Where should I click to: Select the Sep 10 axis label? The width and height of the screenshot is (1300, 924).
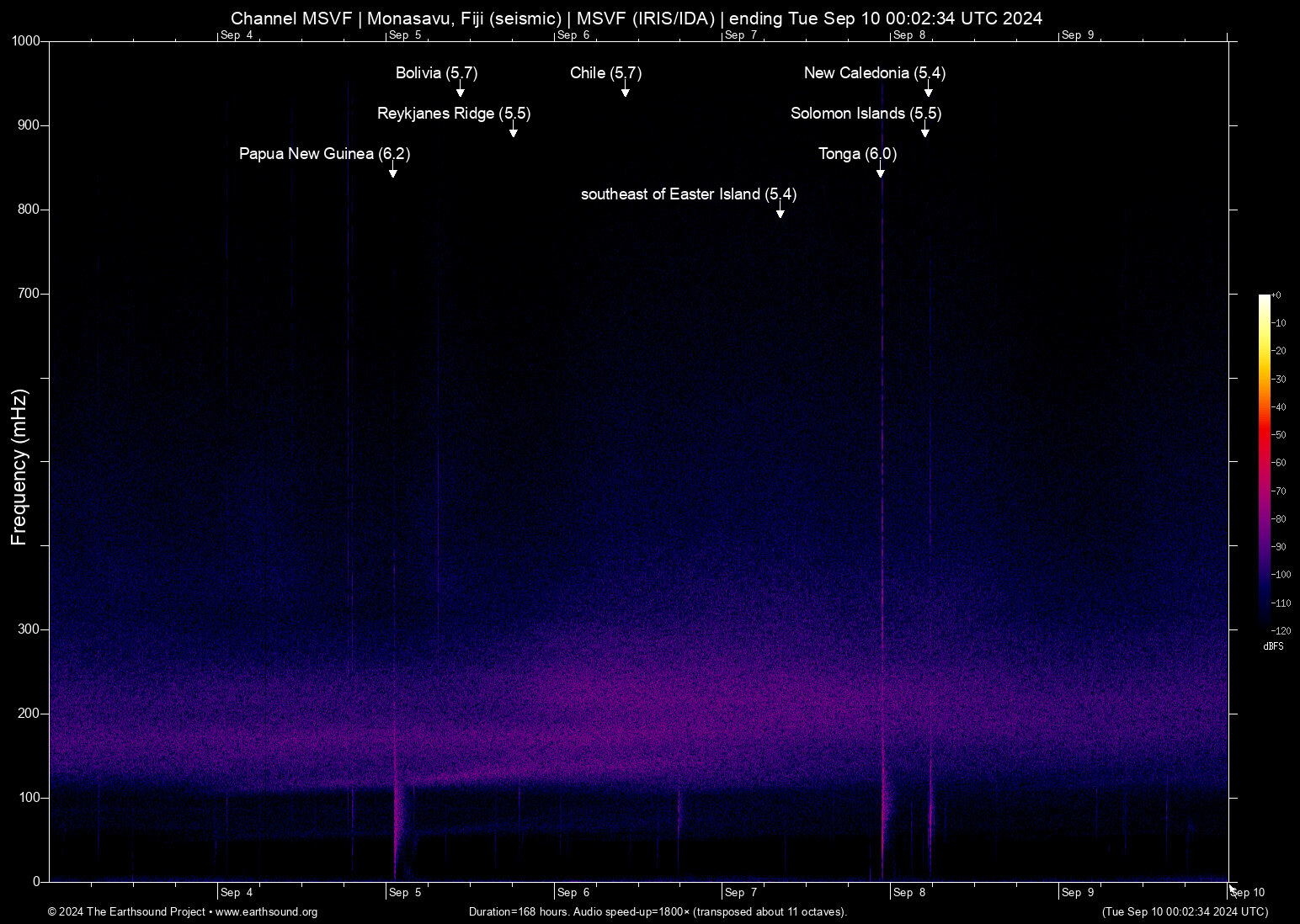point(1246,892)
